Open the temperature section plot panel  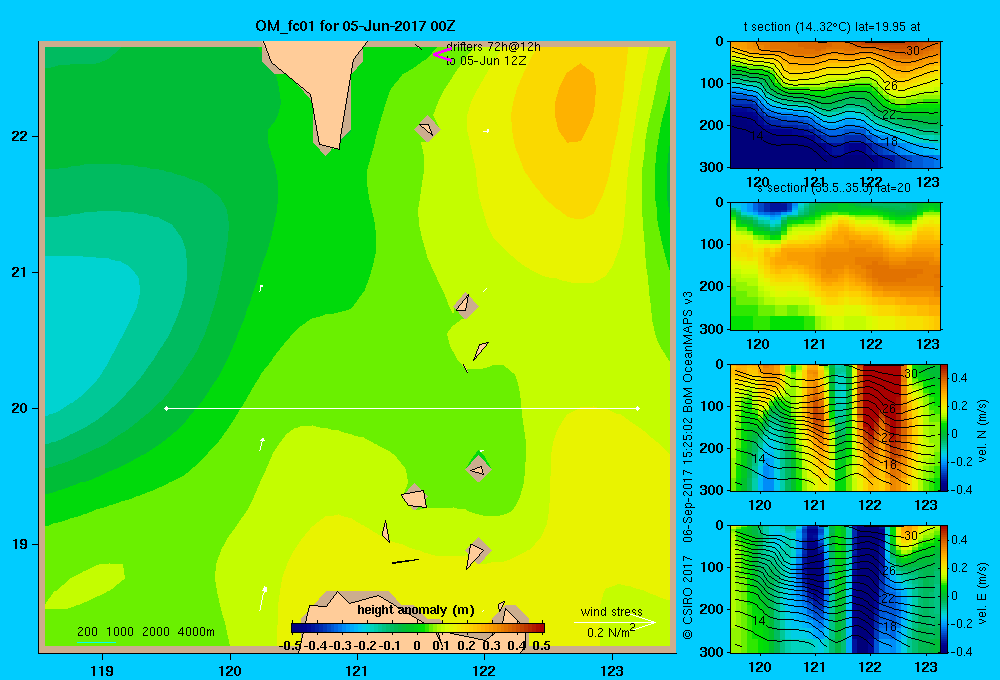(835, 105)
